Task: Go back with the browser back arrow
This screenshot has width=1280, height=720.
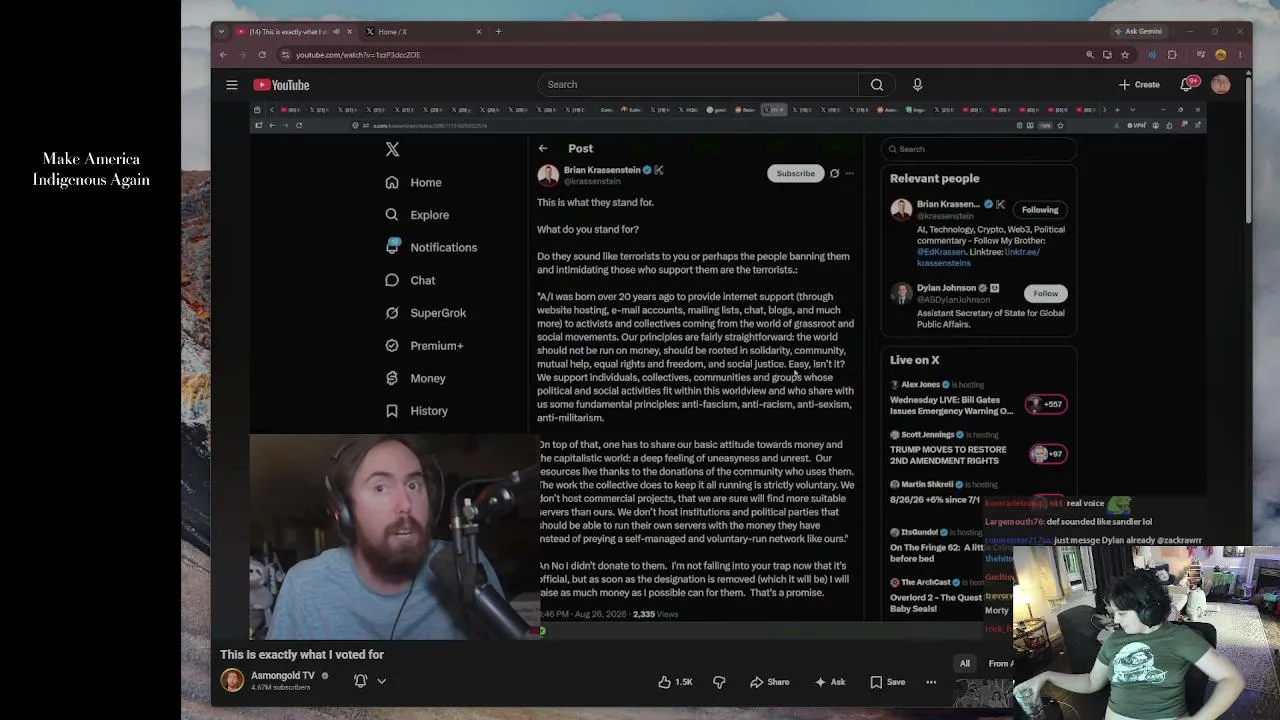Action: 223,55
